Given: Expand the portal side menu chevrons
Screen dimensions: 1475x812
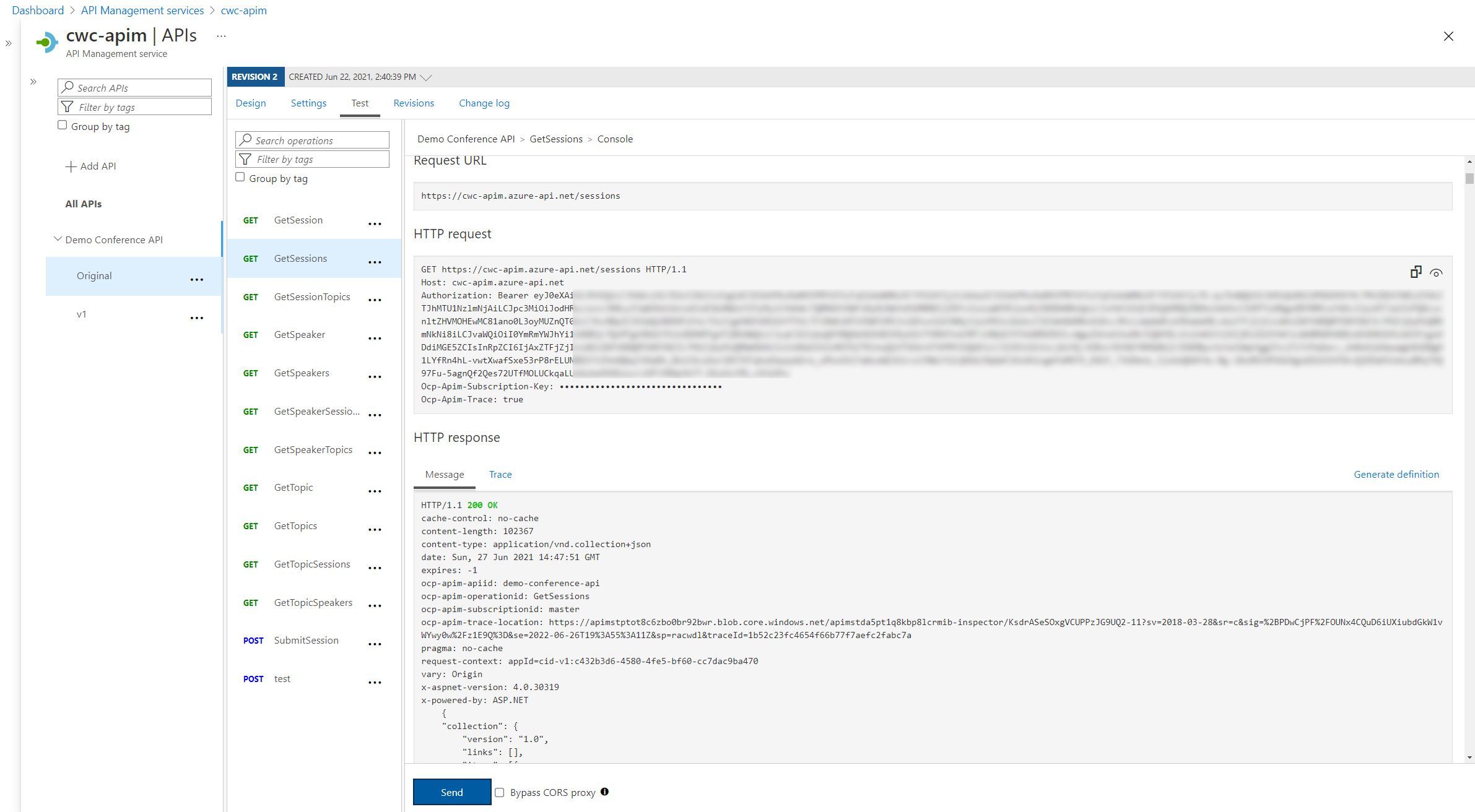Looking at the screenshot, I should pyautogui.click(x=9, y=43).
